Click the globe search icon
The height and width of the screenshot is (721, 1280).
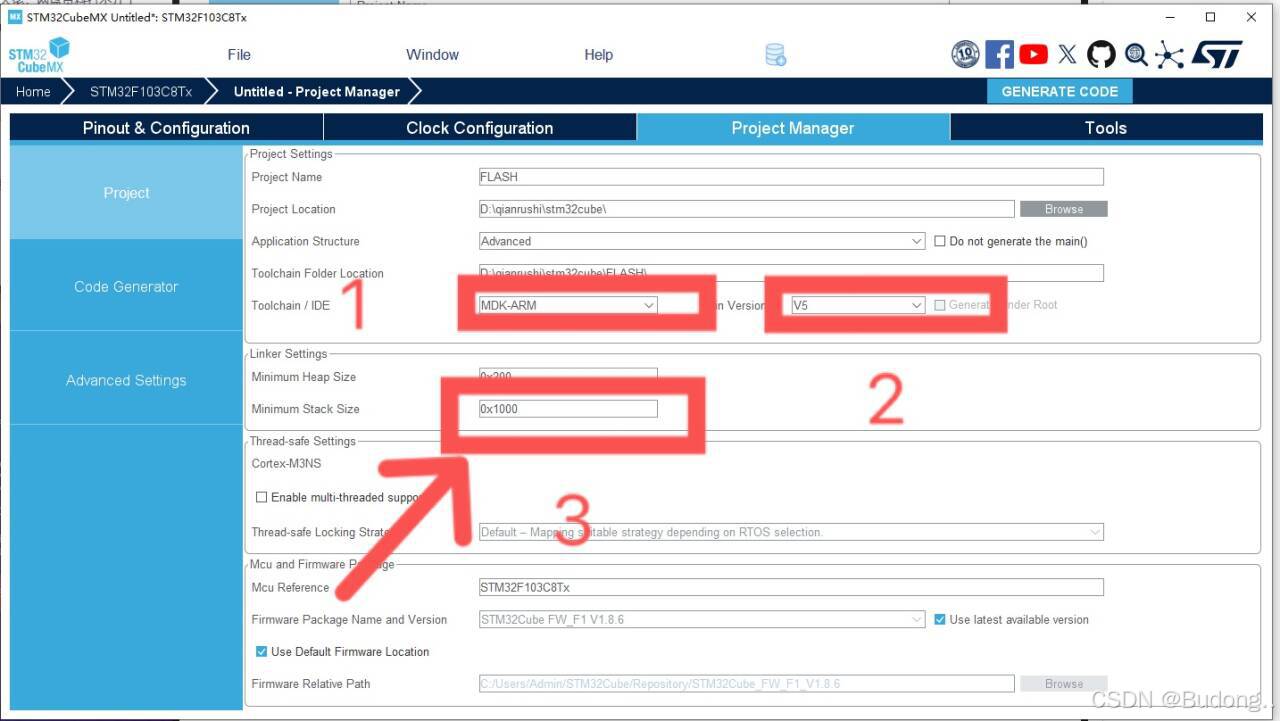(1136, 54)
